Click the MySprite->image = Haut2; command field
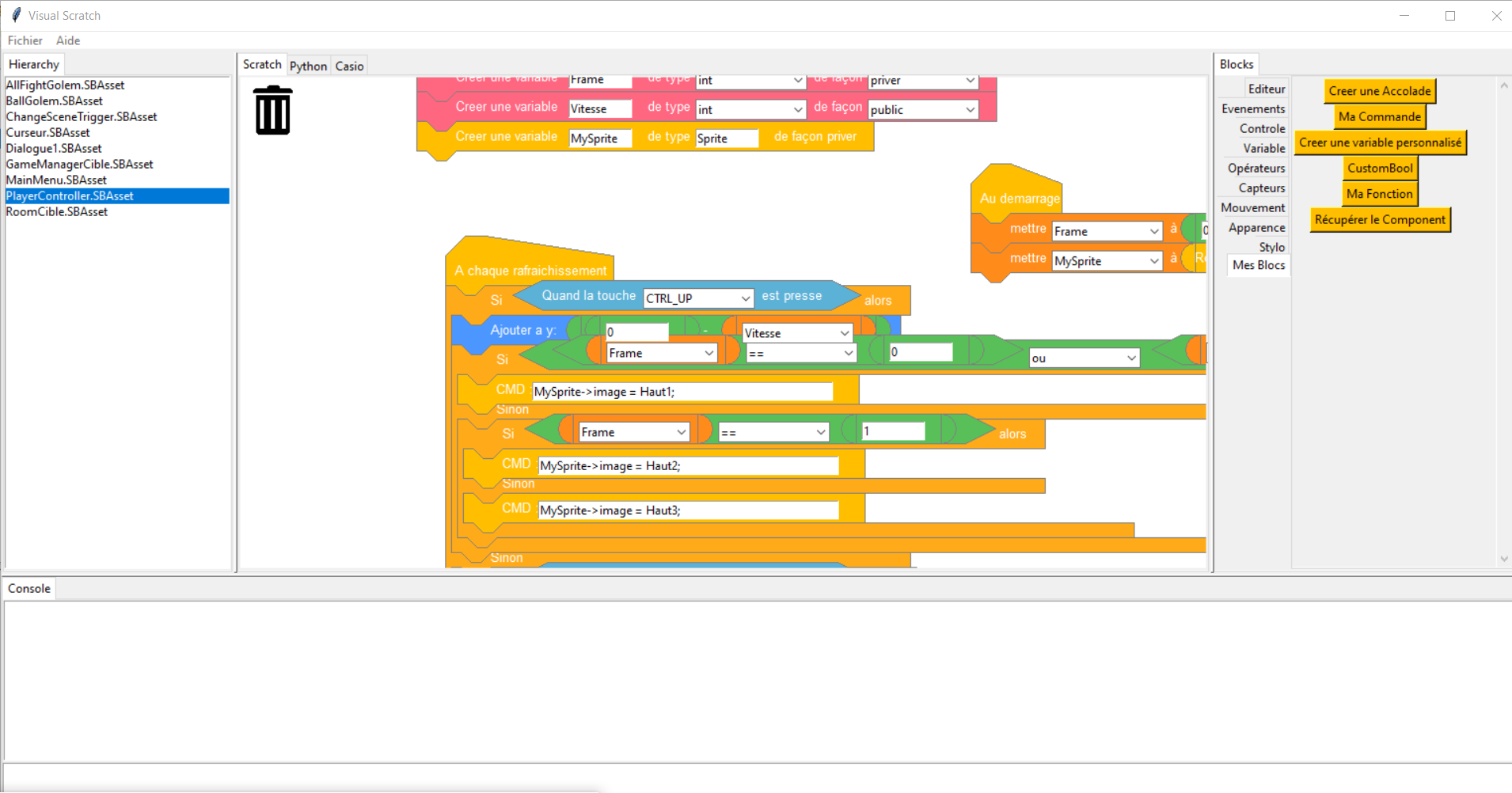Viewport: 1512px width, 793px height. point(689,466)
